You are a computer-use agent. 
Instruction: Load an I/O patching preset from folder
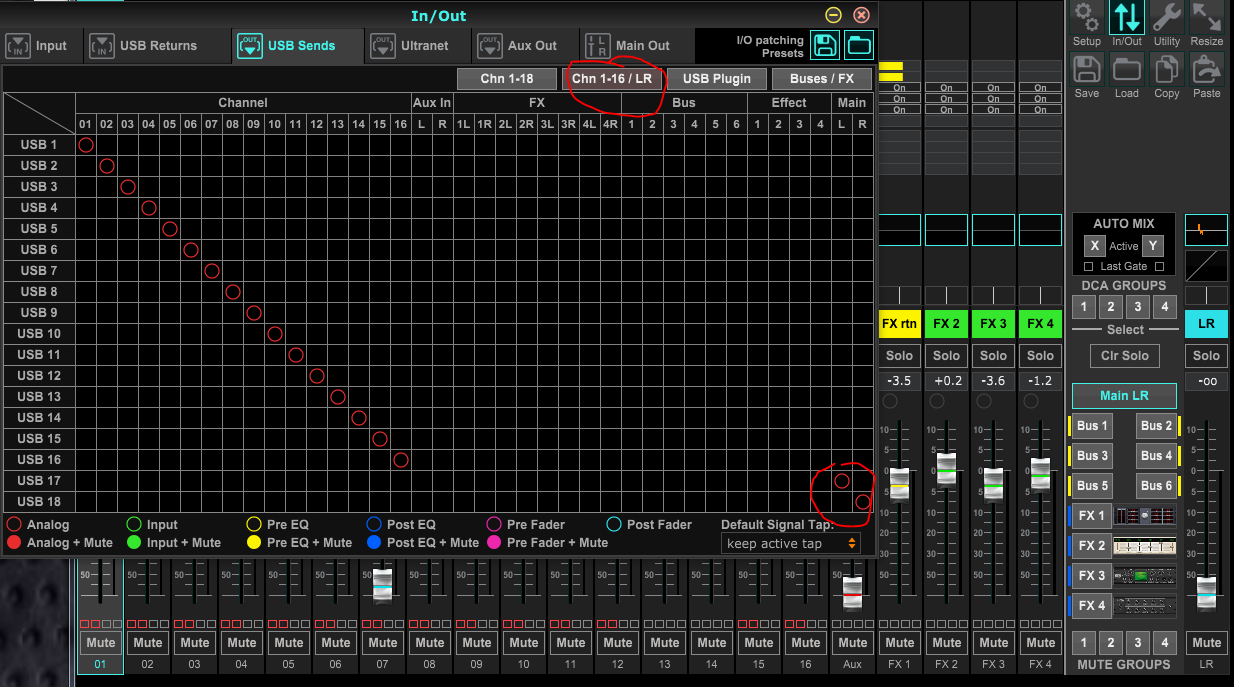tap(858, 44)
